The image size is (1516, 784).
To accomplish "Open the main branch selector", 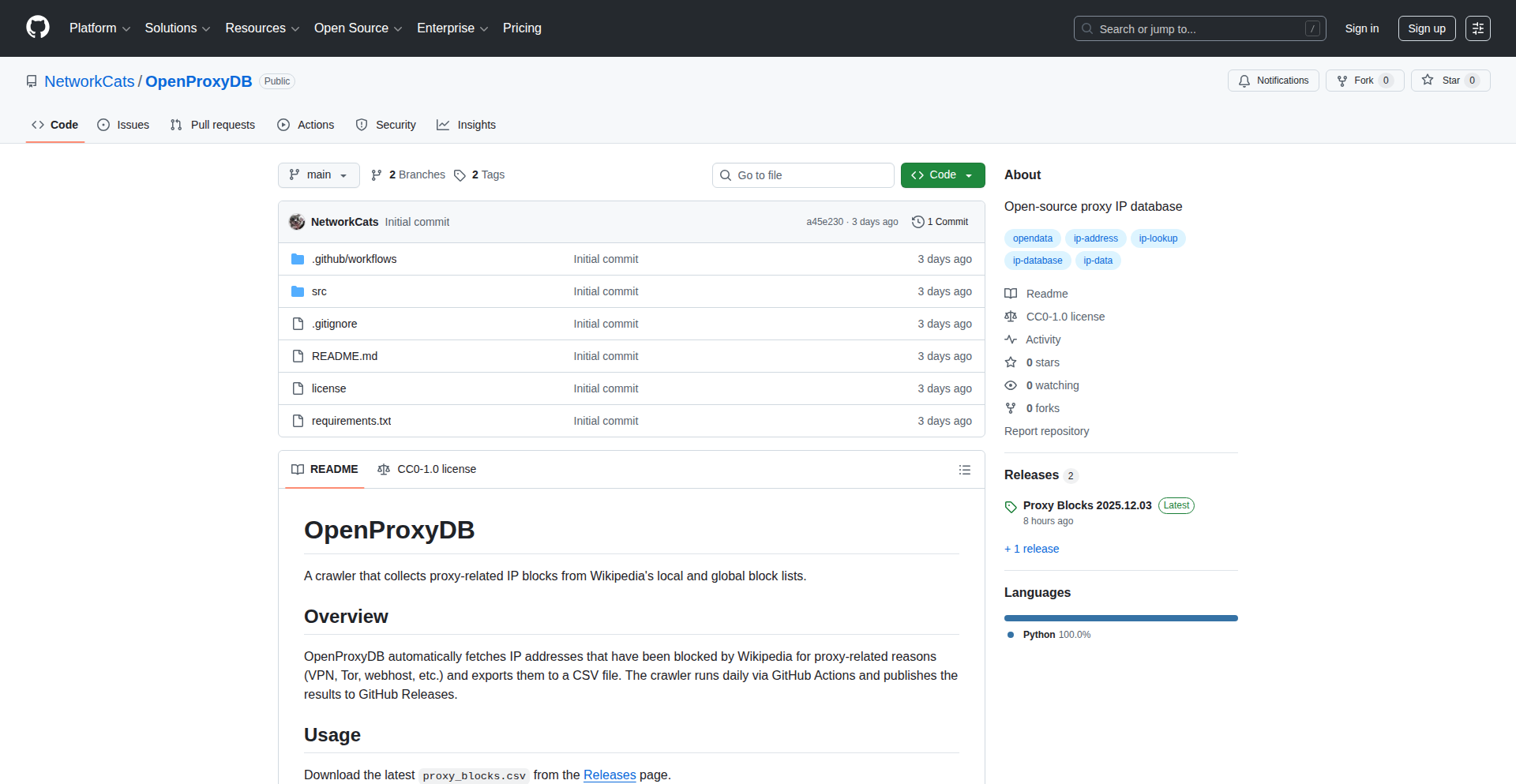I will point(318,175).
